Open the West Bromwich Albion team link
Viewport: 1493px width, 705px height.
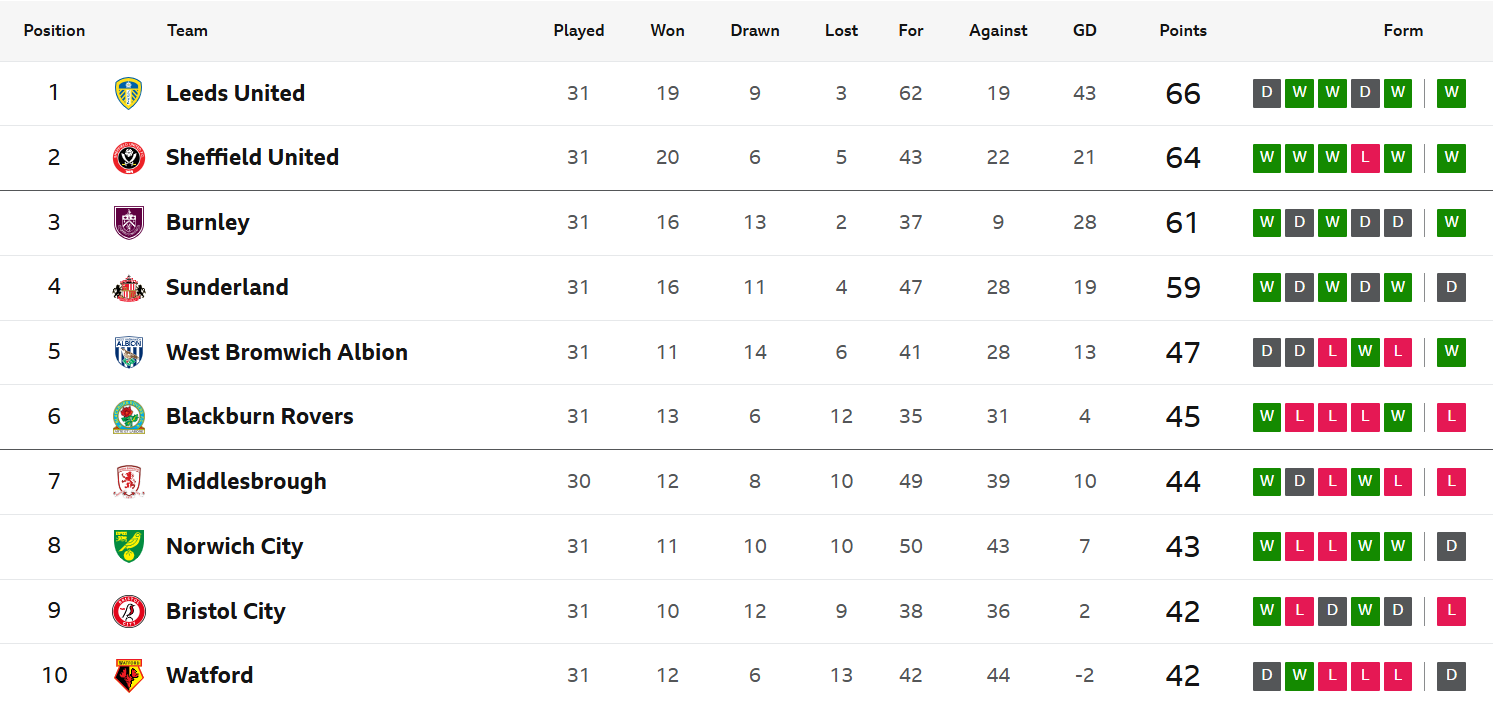(287, 352)
